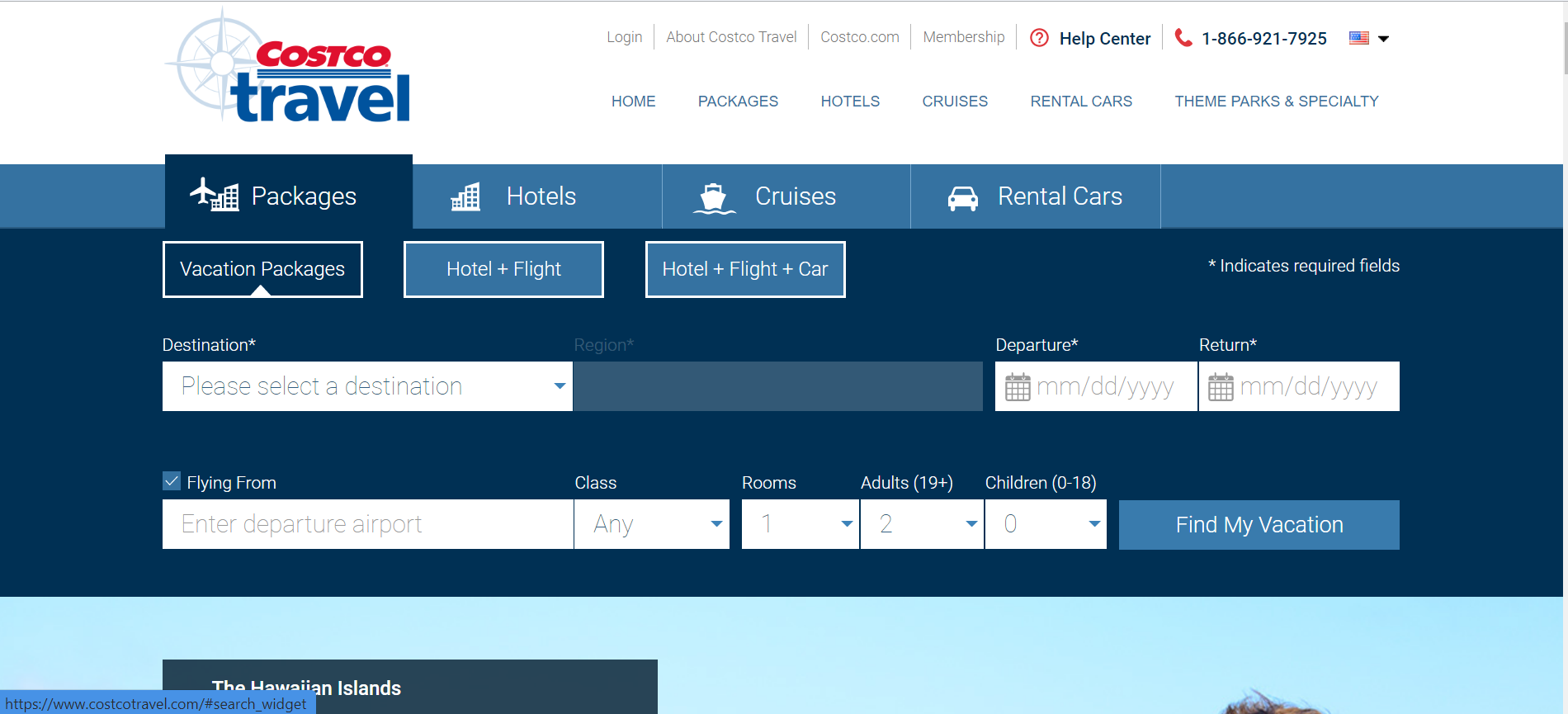Screen dimensions: 1568x714
Task: Open PACKAGES in the main navigation
Action: 738,102
